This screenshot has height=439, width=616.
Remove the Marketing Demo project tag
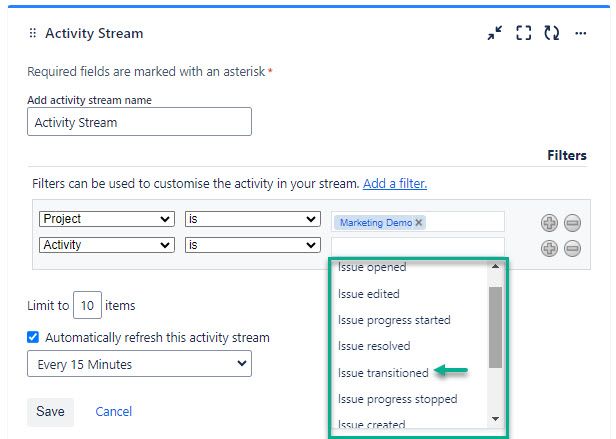[419, 222]
